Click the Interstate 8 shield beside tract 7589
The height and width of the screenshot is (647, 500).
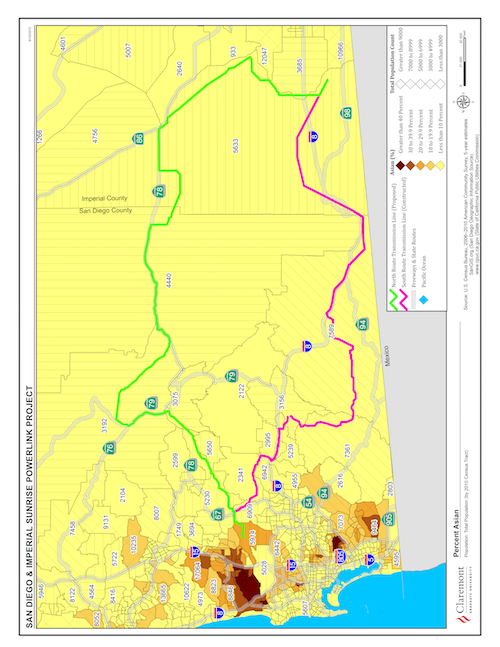[307, 346]
